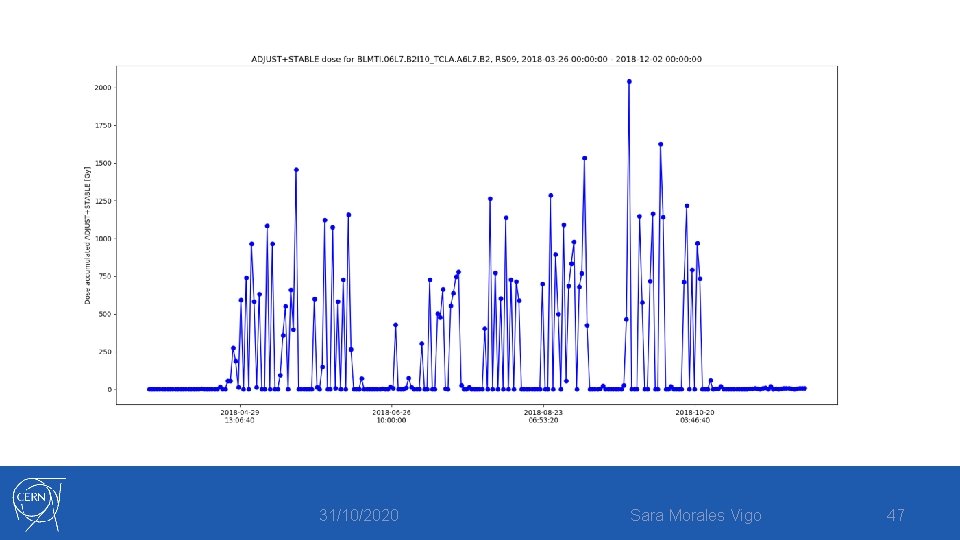Click y-axis tick label 2000

click(x=102, y=88)
